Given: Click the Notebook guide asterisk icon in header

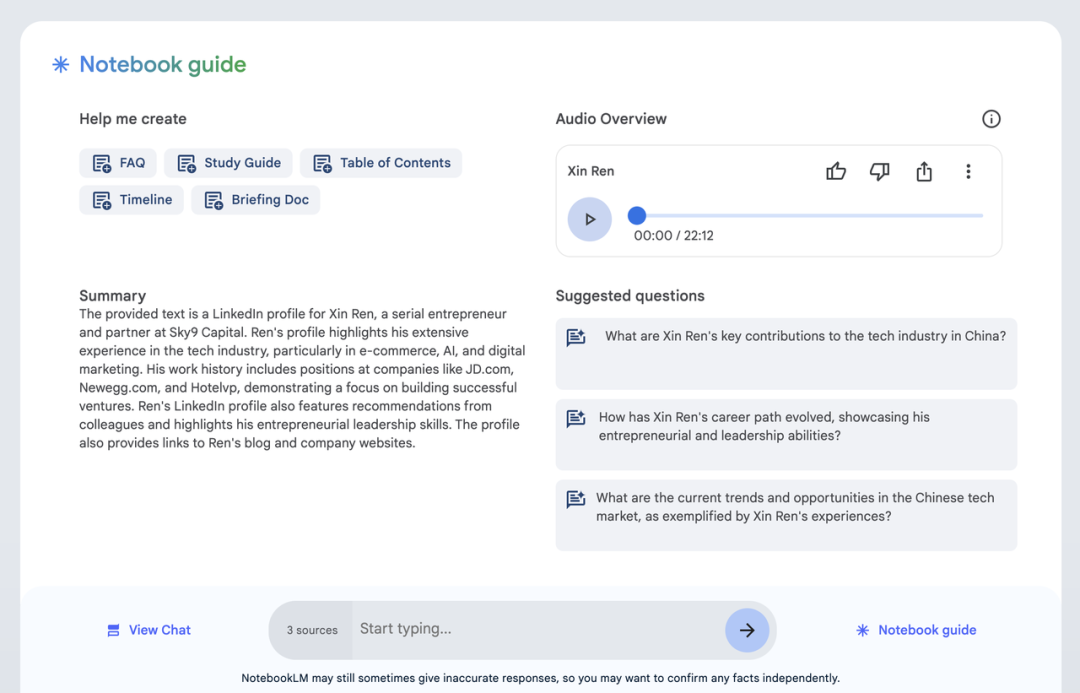Looking at the screenshot, I should [x=61, y=65].
